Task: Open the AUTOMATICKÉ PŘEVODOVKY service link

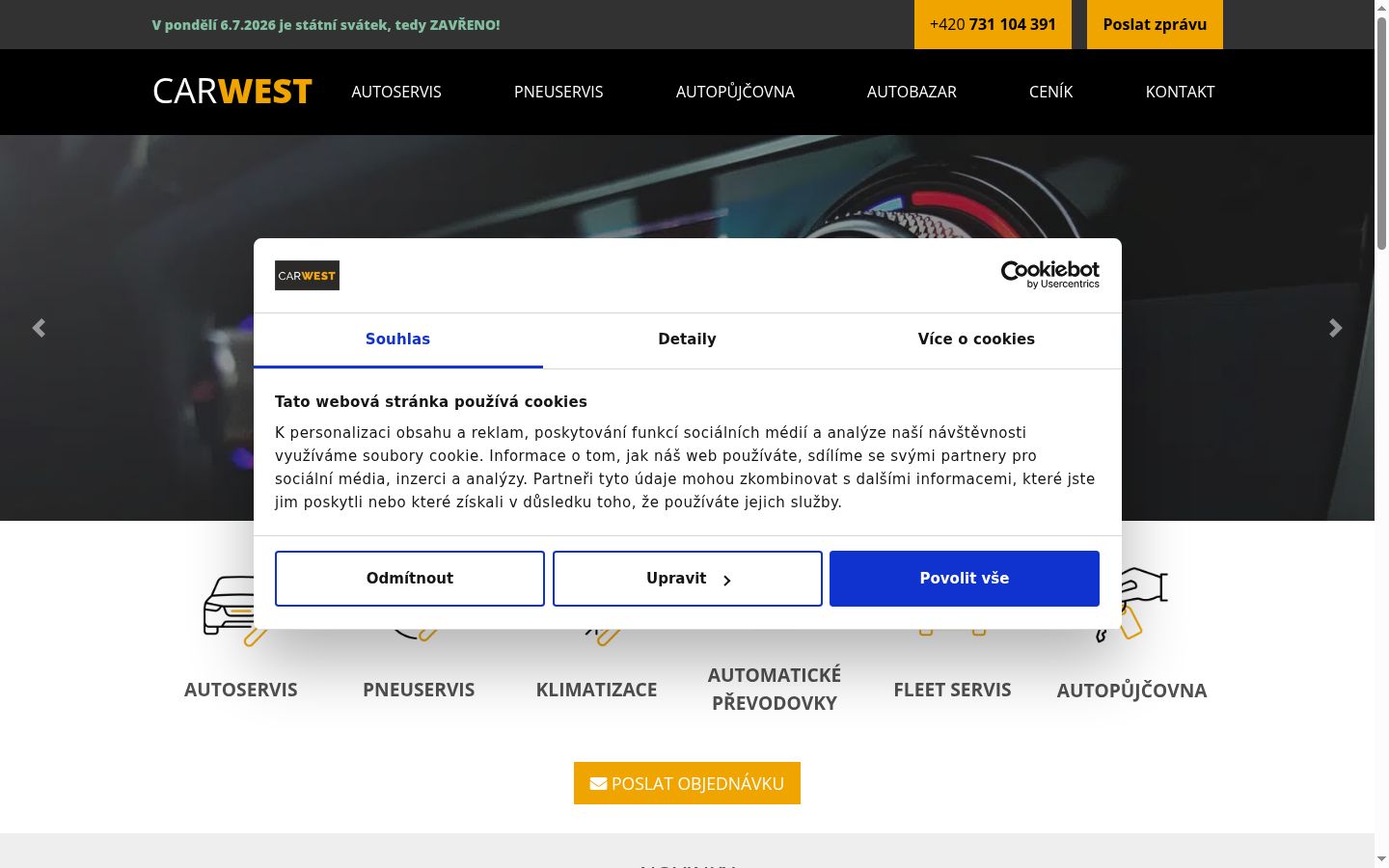Action: pos(775,689)
